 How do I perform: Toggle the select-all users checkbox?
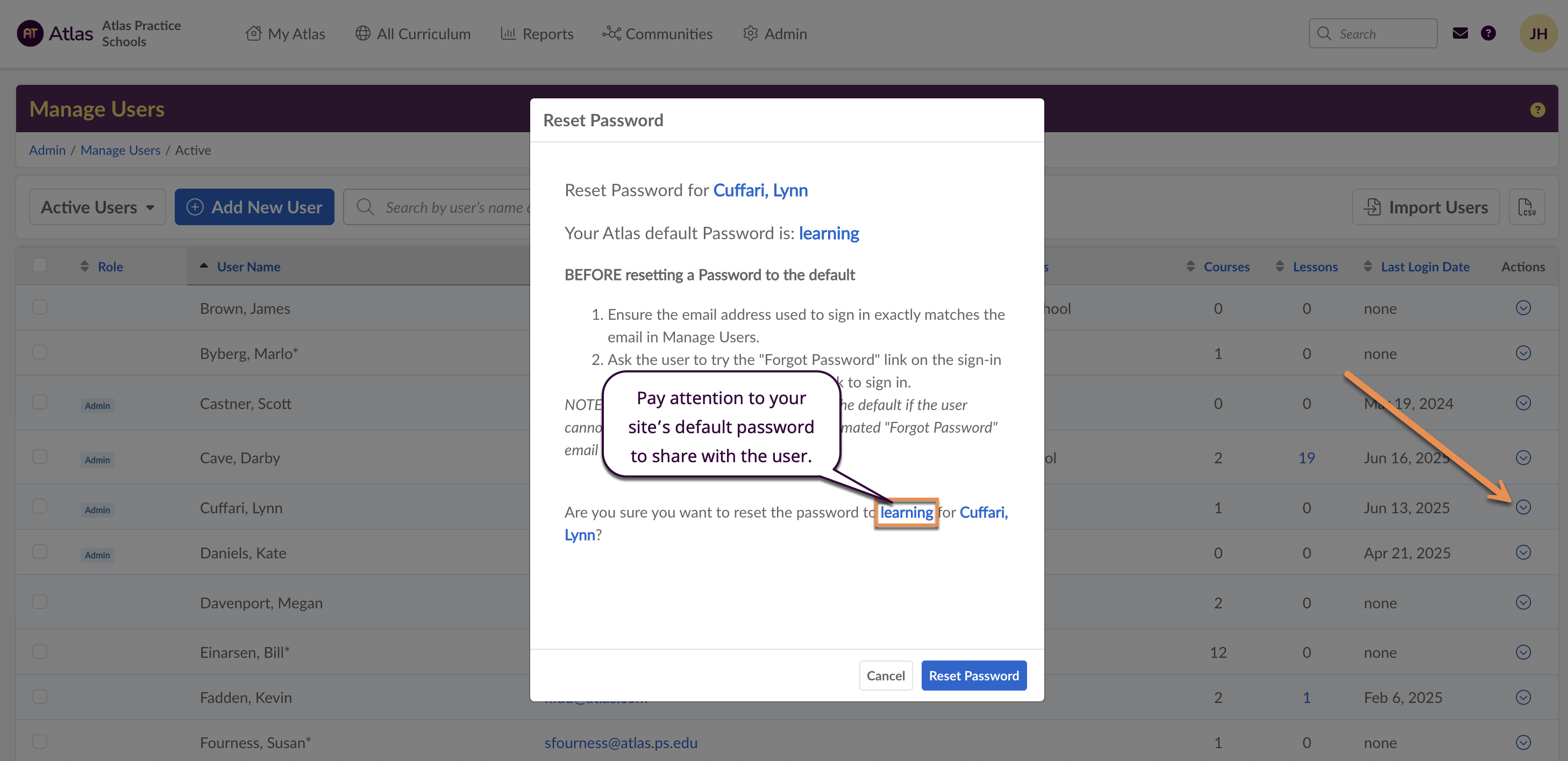pos(40,265)
